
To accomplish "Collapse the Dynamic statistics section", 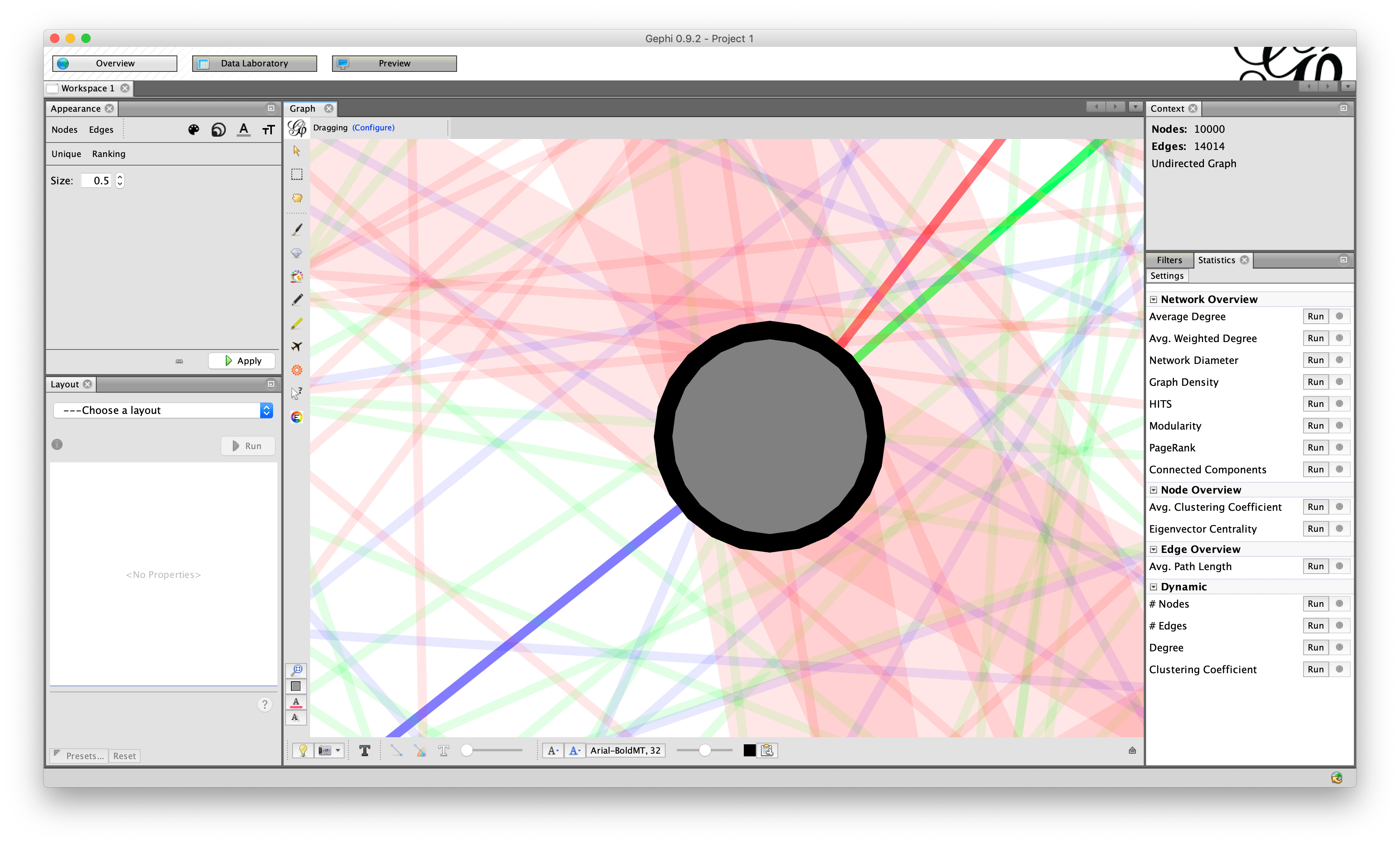I will pyautogui.click(x=1154, y=587).
